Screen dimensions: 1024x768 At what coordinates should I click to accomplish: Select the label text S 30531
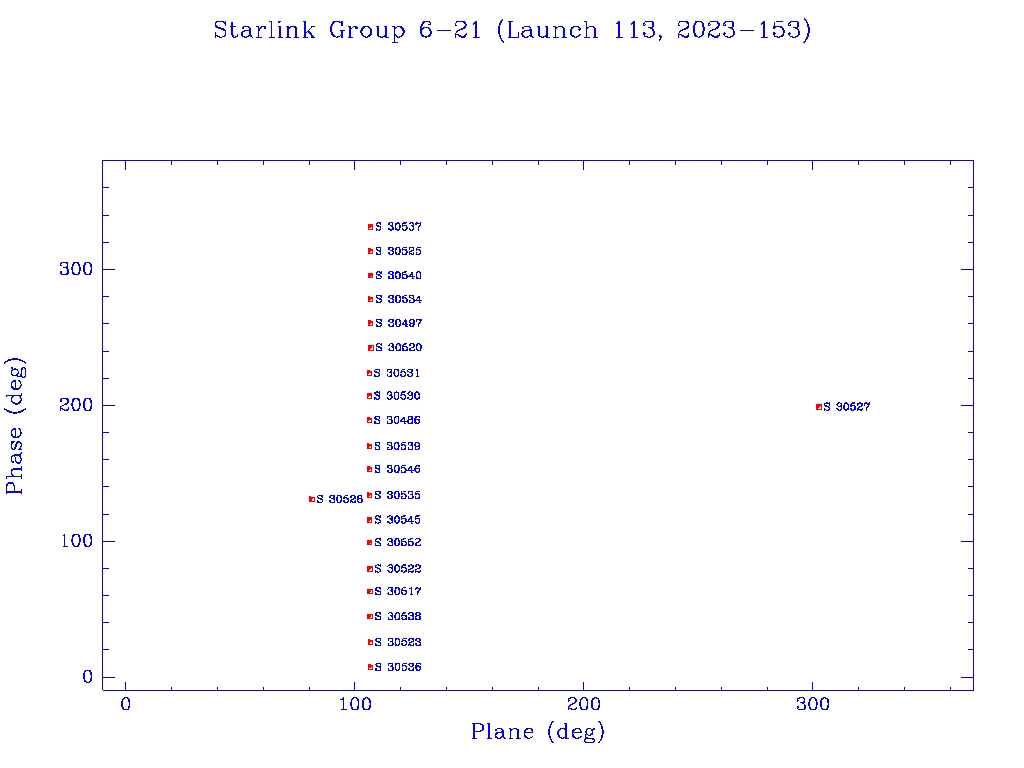(x=397, y=374)
